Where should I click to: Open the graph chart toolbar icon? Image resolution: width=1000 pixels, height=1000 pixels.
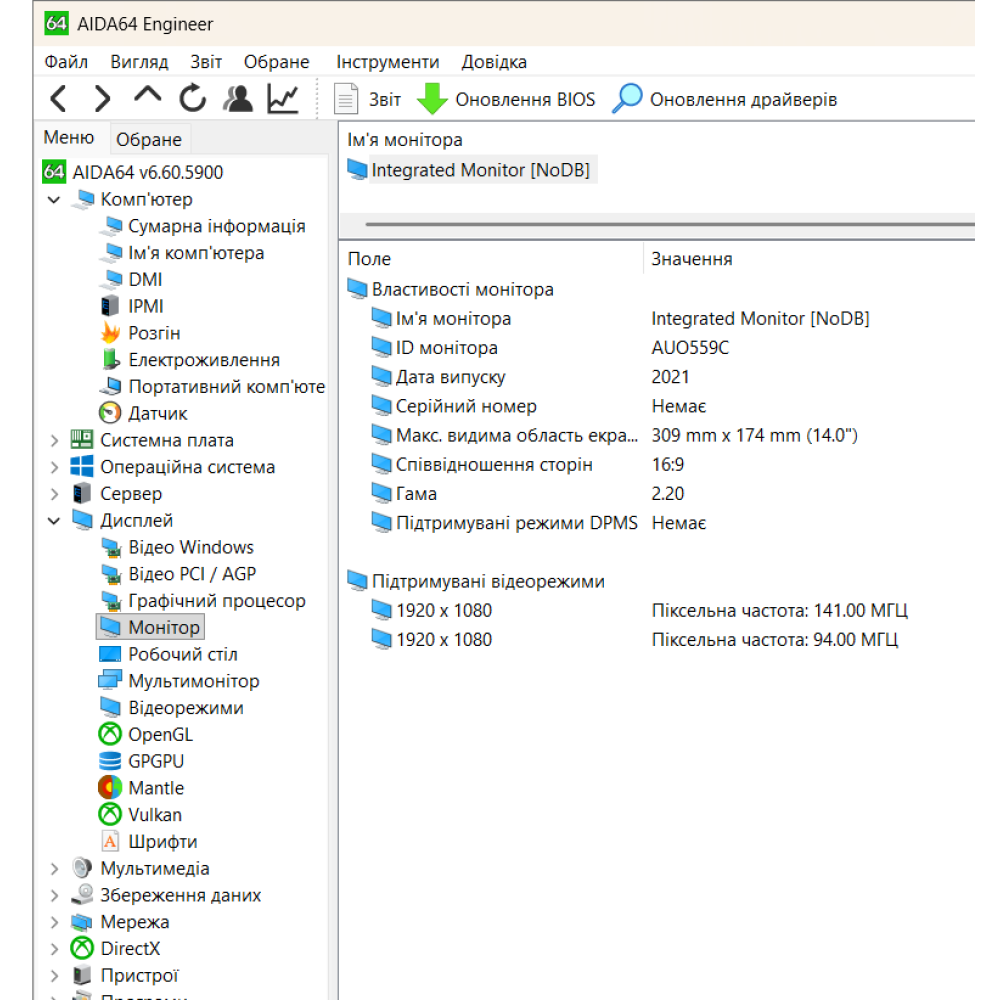[283, 99]
